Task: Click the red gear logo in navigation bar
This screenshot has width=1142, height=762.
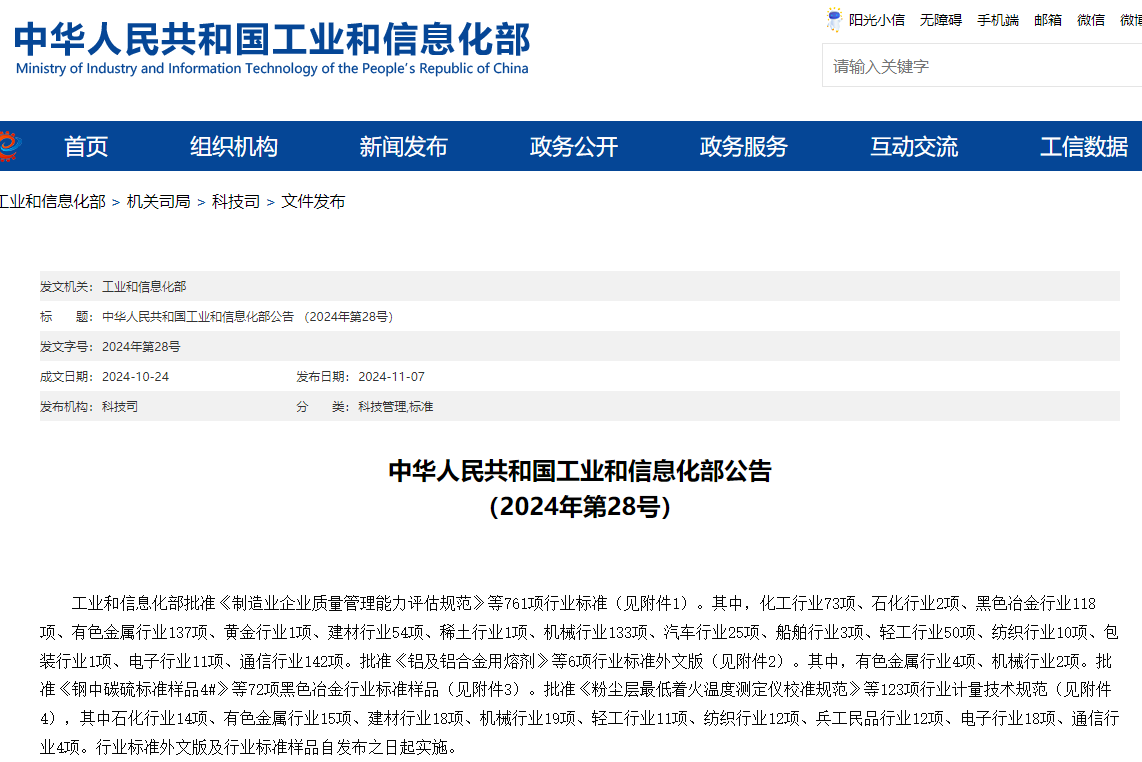Action: pos(6,146)
